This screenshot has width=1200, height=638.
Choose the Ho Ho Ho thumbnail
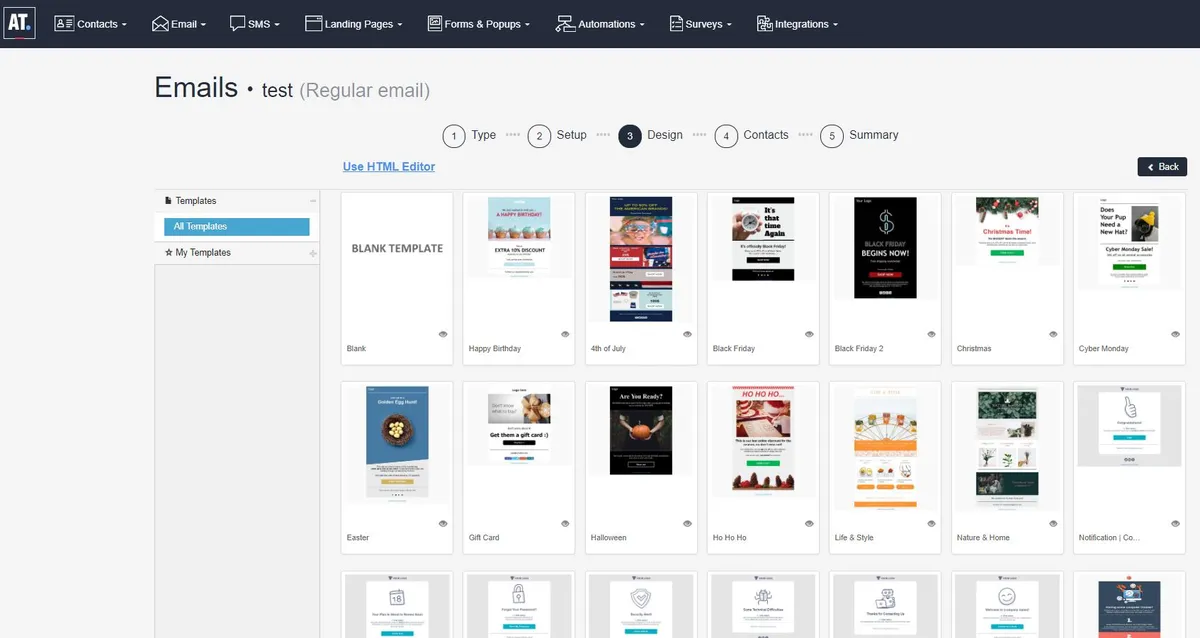point(763,437)
